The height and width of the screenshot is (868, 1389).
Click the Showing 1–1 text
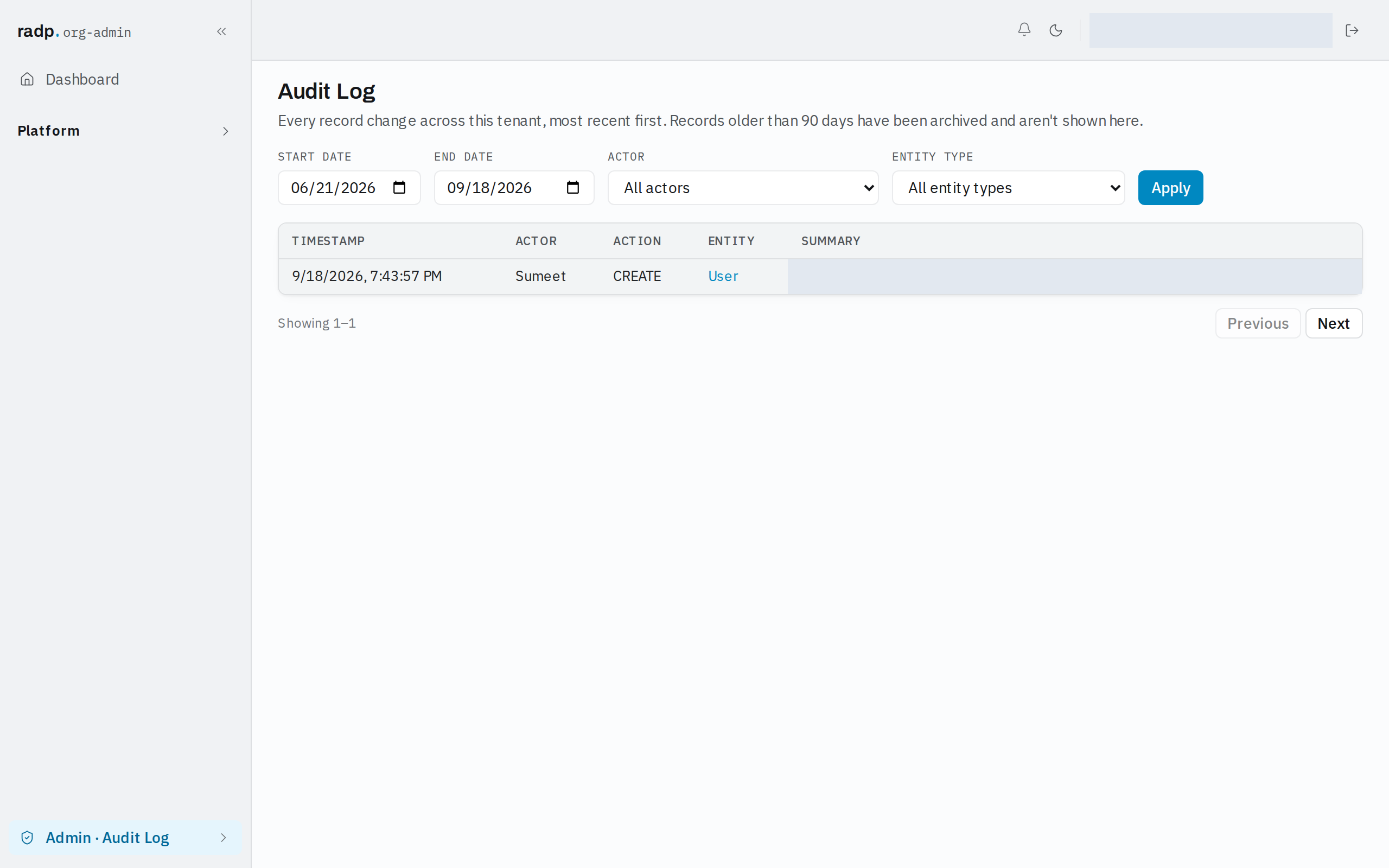[x=317, y=323]
